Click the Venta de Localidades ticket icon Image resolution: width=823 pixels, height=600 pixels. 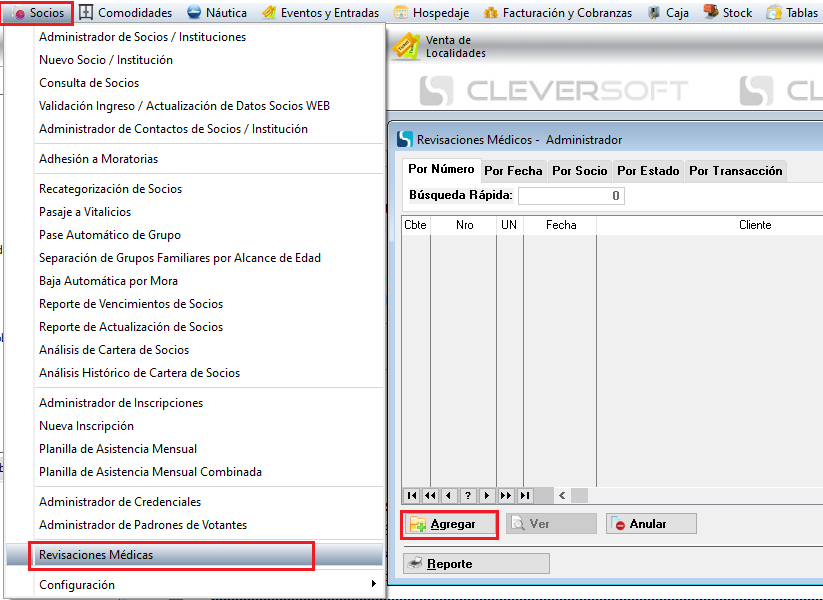(x=406, y=46)
